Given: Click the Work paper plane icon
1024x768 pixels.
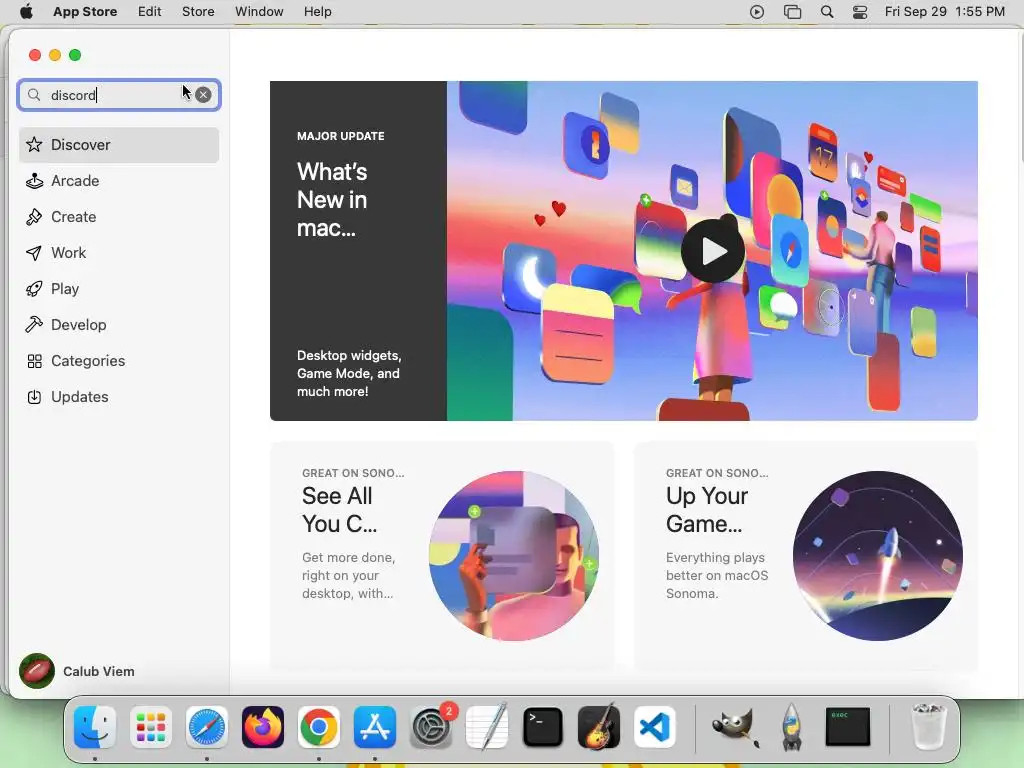Looking at the screenshot, I should pos(34,253).
